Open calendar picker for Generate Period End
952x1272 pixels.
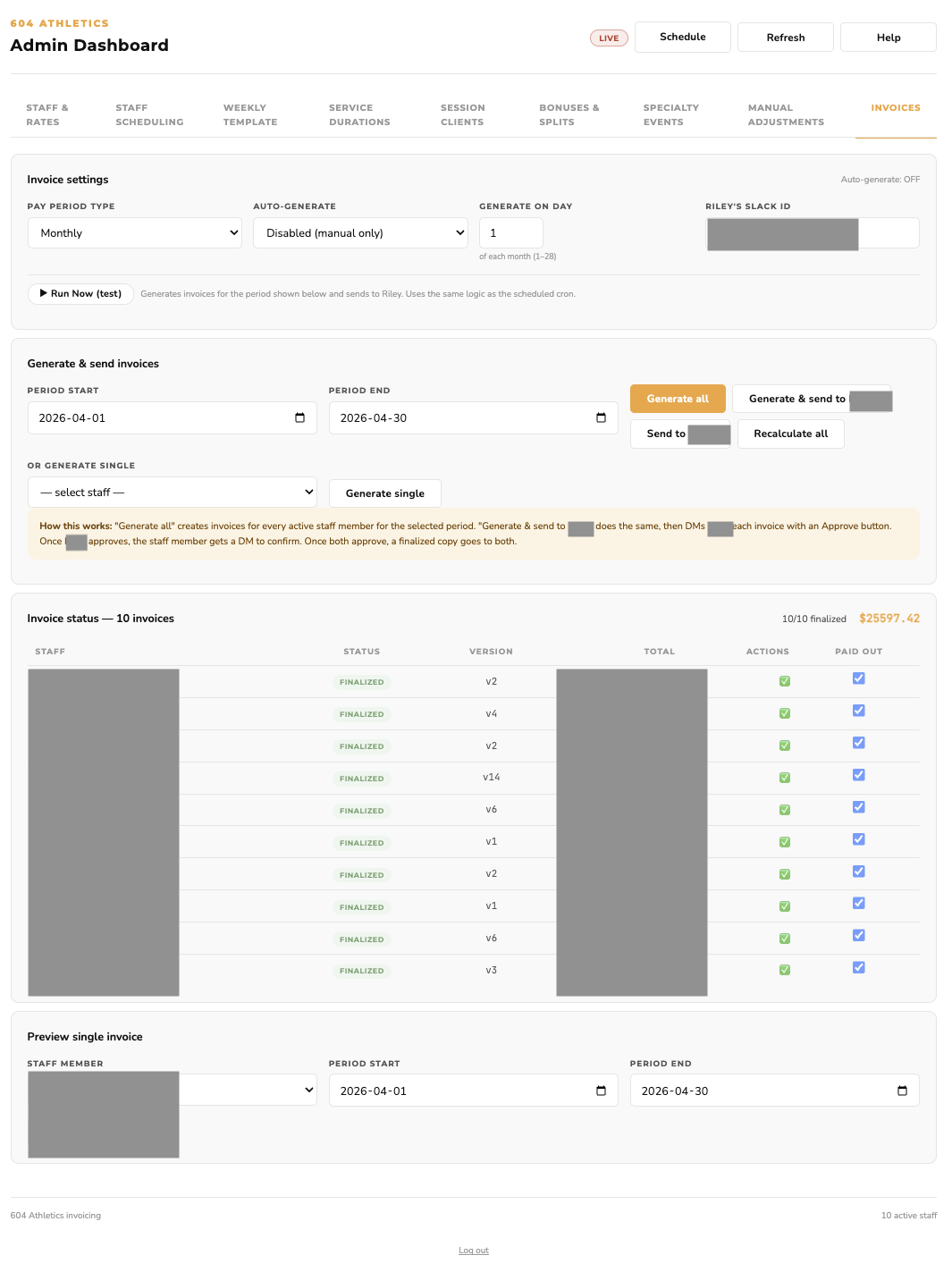coord(601,417)
